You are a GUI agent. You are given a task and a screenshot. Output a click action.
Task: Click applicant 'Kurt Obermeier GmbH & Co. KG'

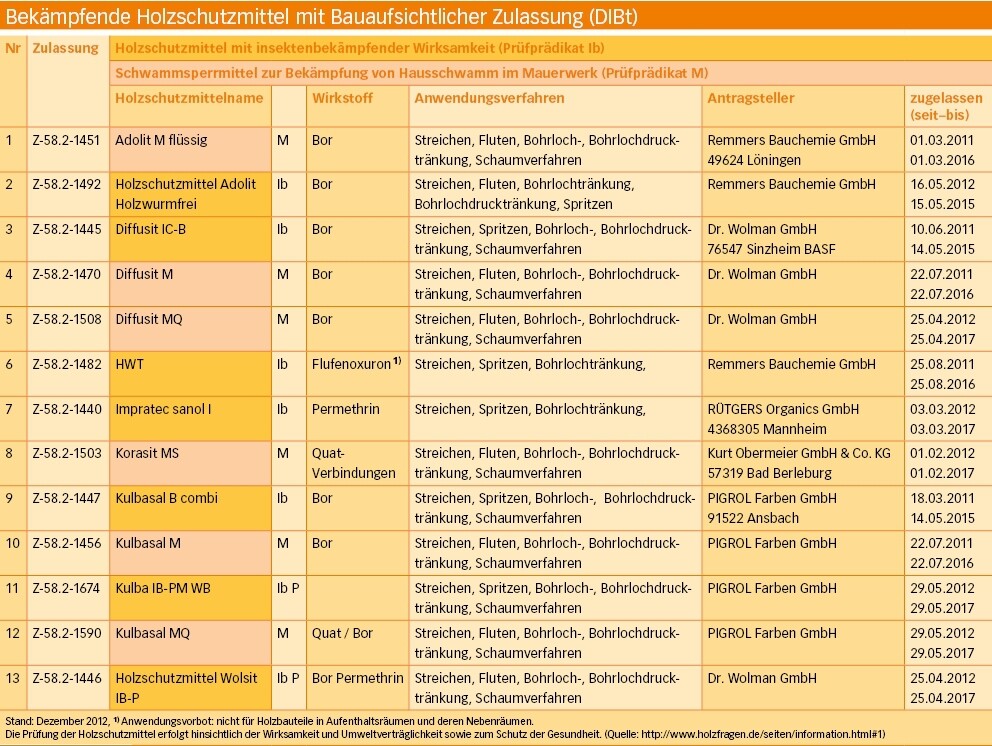pyautogui.click(x=799, y=454)
